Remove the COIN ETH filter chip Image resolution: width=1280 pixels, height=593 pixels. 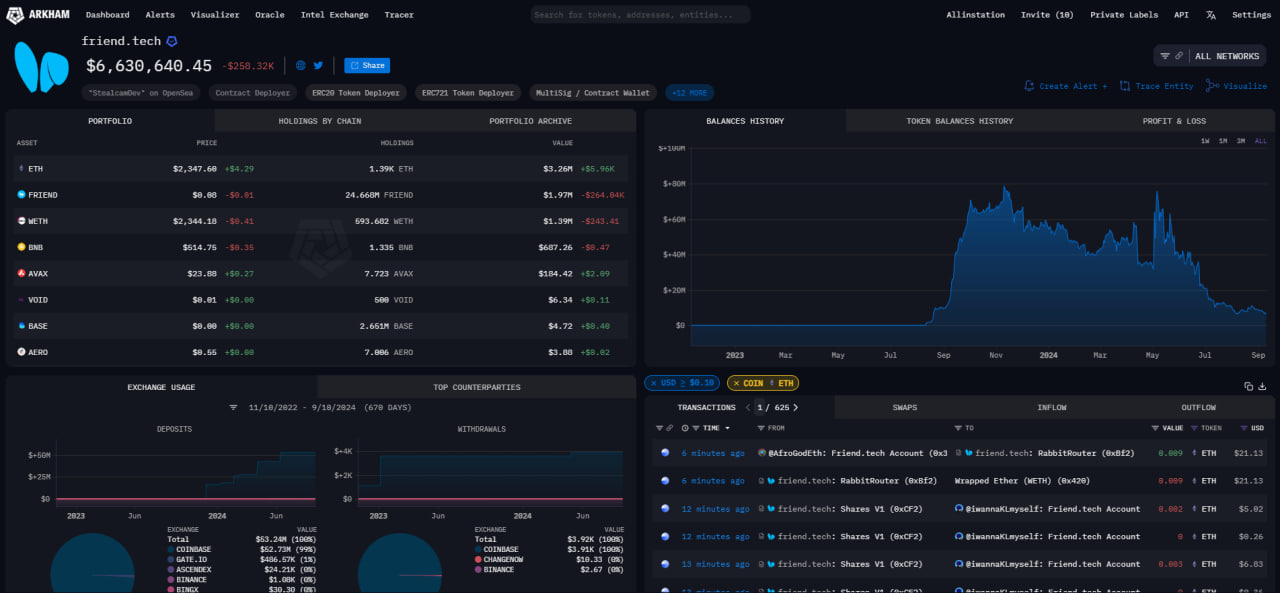click(736, 383)
